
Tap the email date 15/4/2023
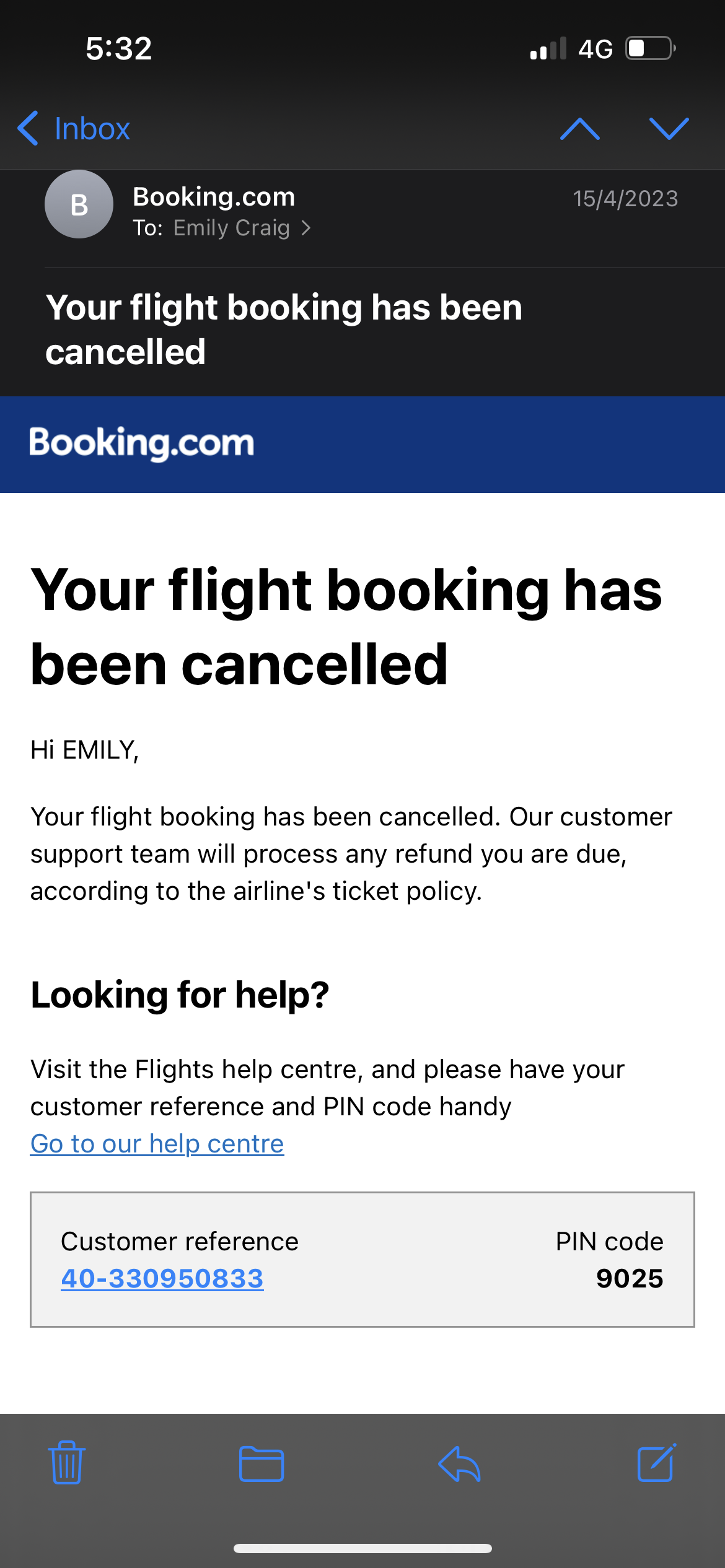pos(625,199)
